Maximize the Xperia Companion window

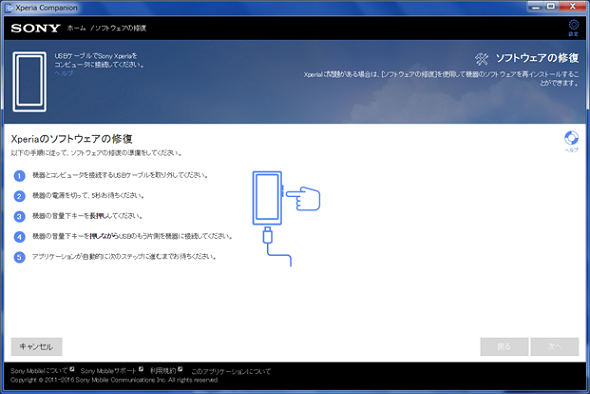click(550, 6)
